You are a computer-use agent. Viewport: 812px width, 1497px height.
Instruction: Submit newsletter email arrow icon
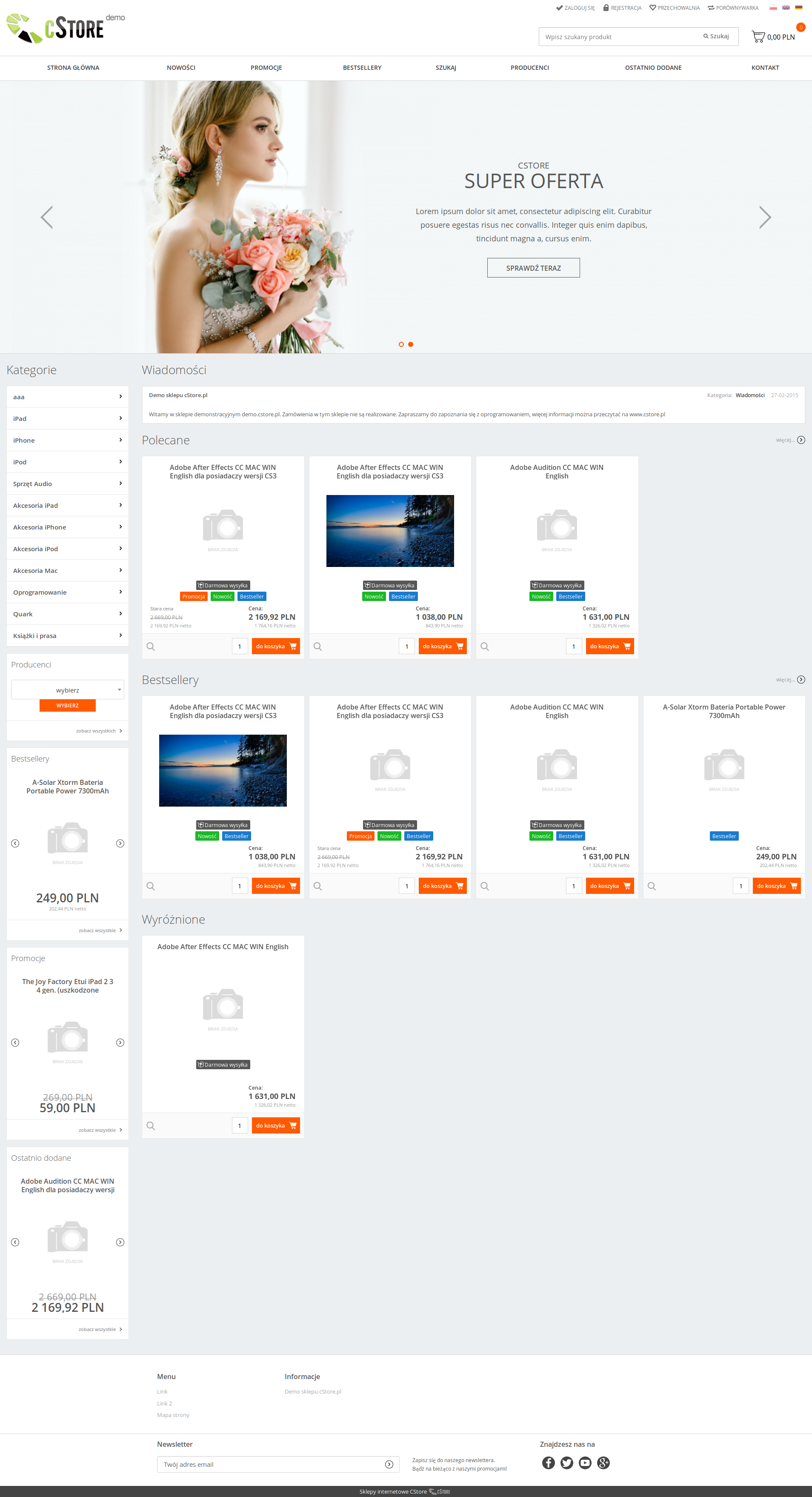coord(389,1465)
